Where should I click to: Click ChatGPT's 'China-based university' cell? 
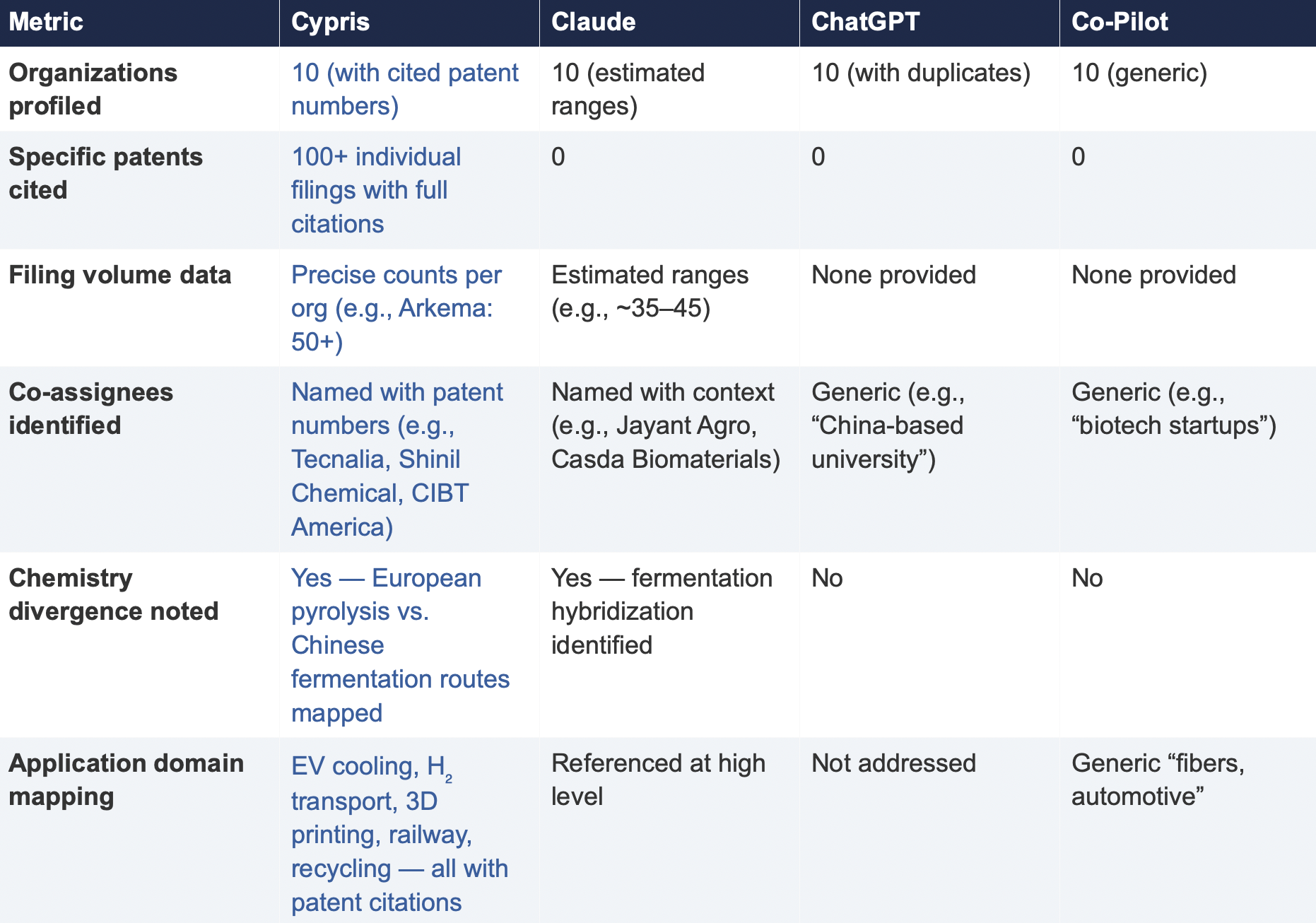click(887, 425)
